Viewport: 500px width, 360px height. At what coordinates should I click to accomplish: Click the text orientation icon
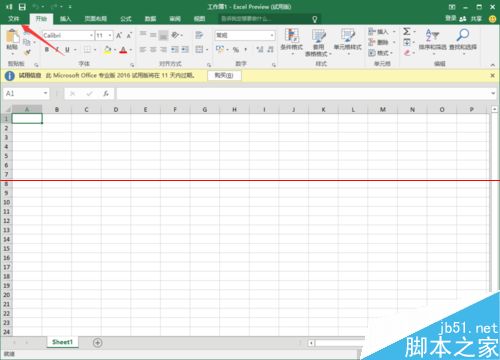(175, 35)
